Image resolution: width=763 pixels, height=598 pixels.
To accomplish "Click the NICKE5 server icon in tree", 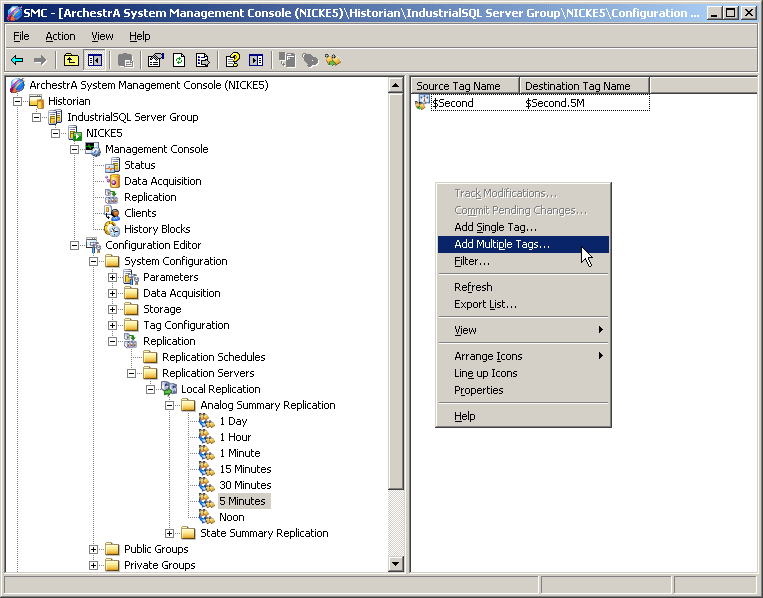I will tap(74, 133).
